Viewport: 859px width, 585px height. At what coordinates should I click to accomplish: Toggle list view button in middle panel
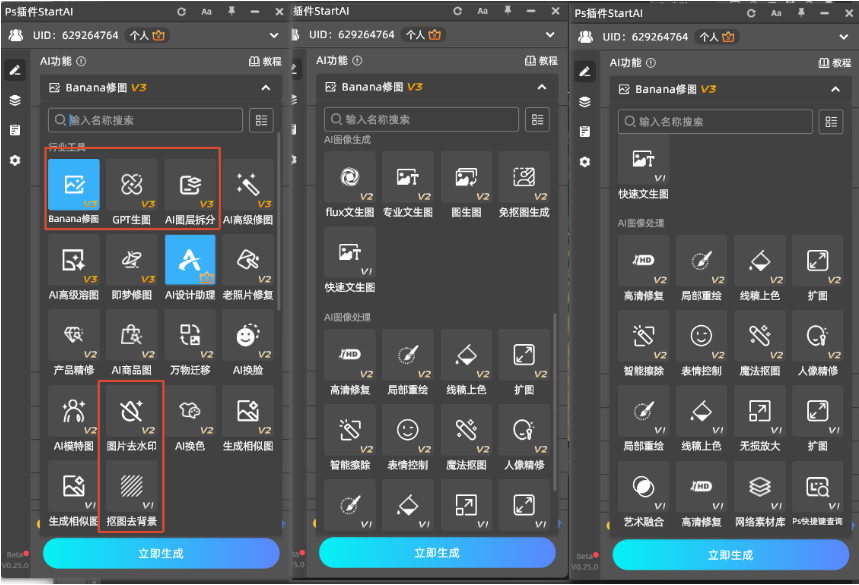pos(537,119)
